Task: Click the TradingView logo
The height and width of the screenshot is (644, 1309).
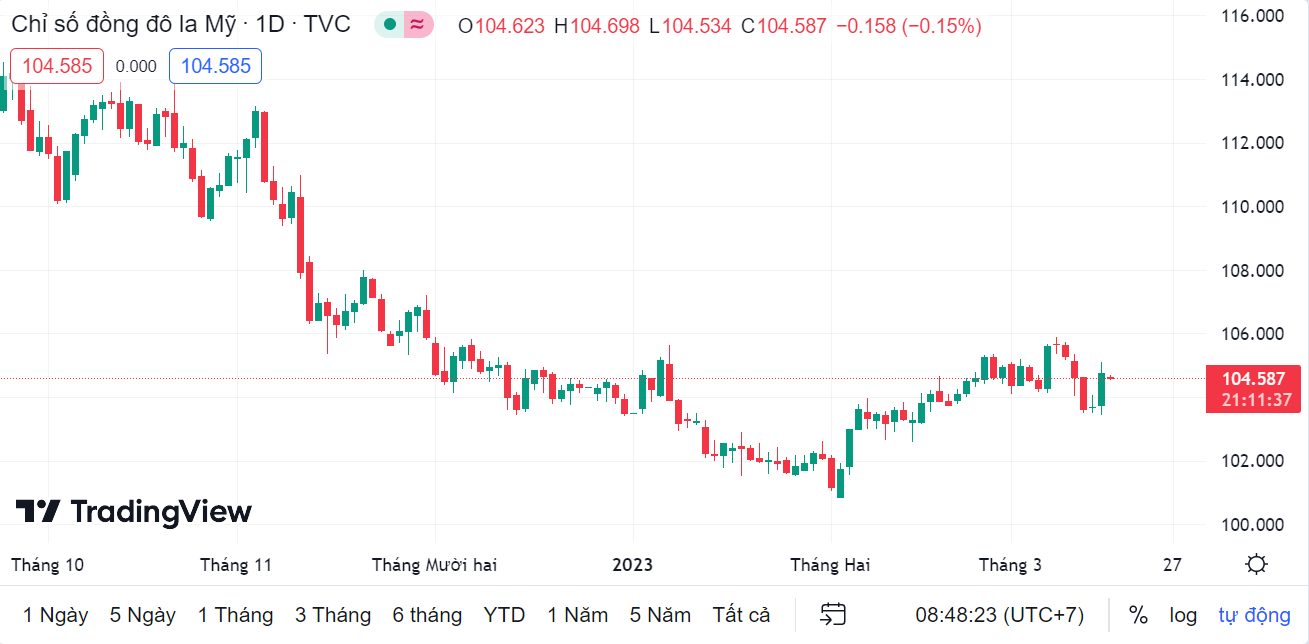Action: [134, 512]
